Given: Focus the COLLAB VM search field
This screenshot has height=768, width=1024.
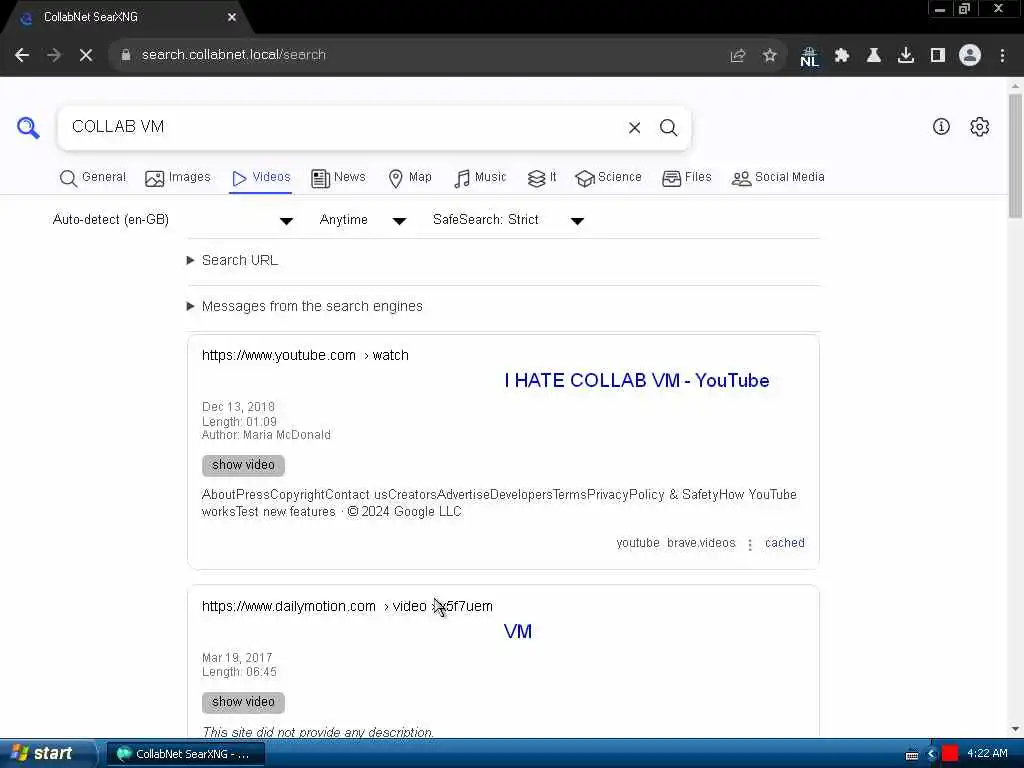Looking at the screenshot, I should pos(340,127).
